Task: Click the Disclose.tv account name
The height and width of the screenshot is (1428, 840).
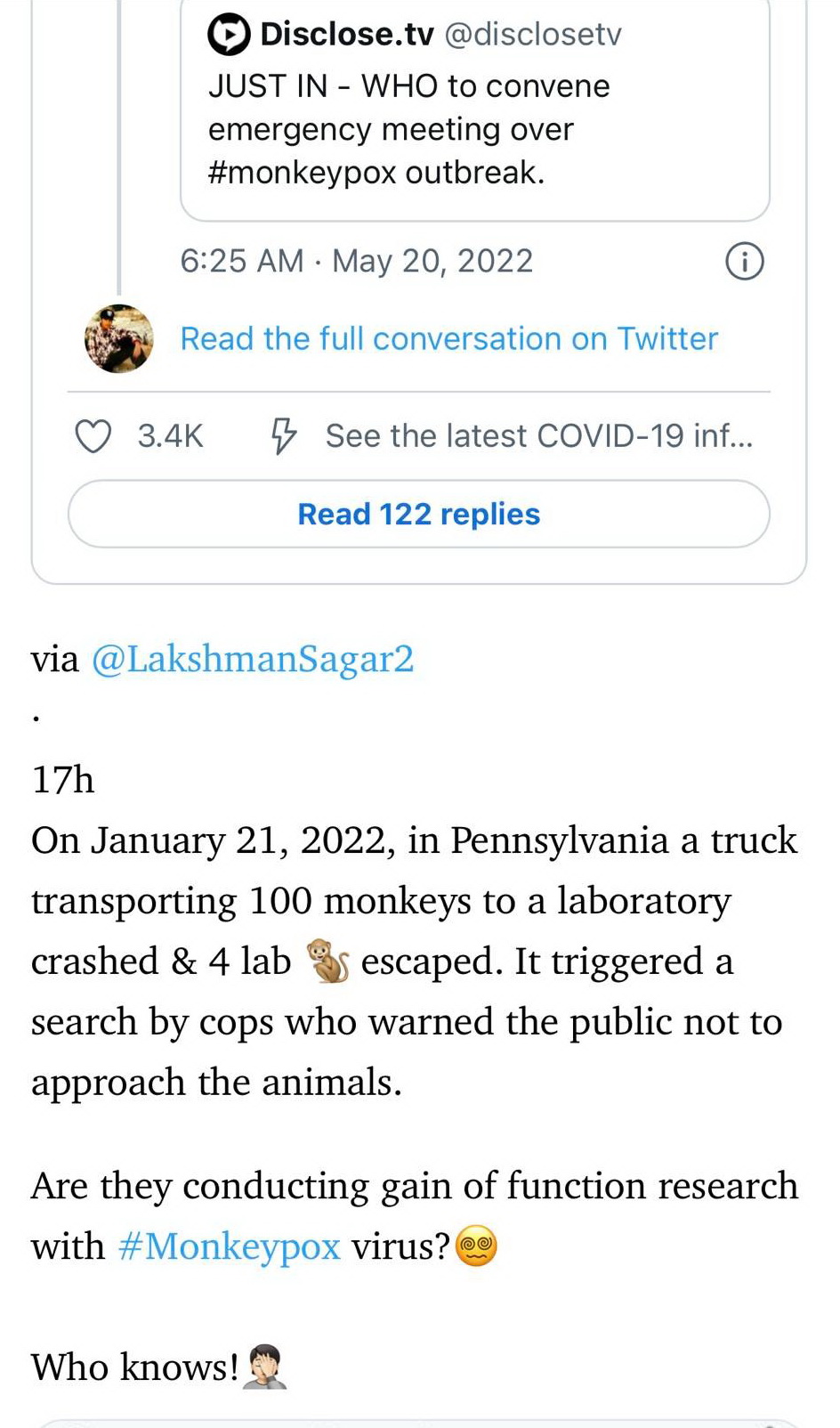Action: tap(347, 35)
